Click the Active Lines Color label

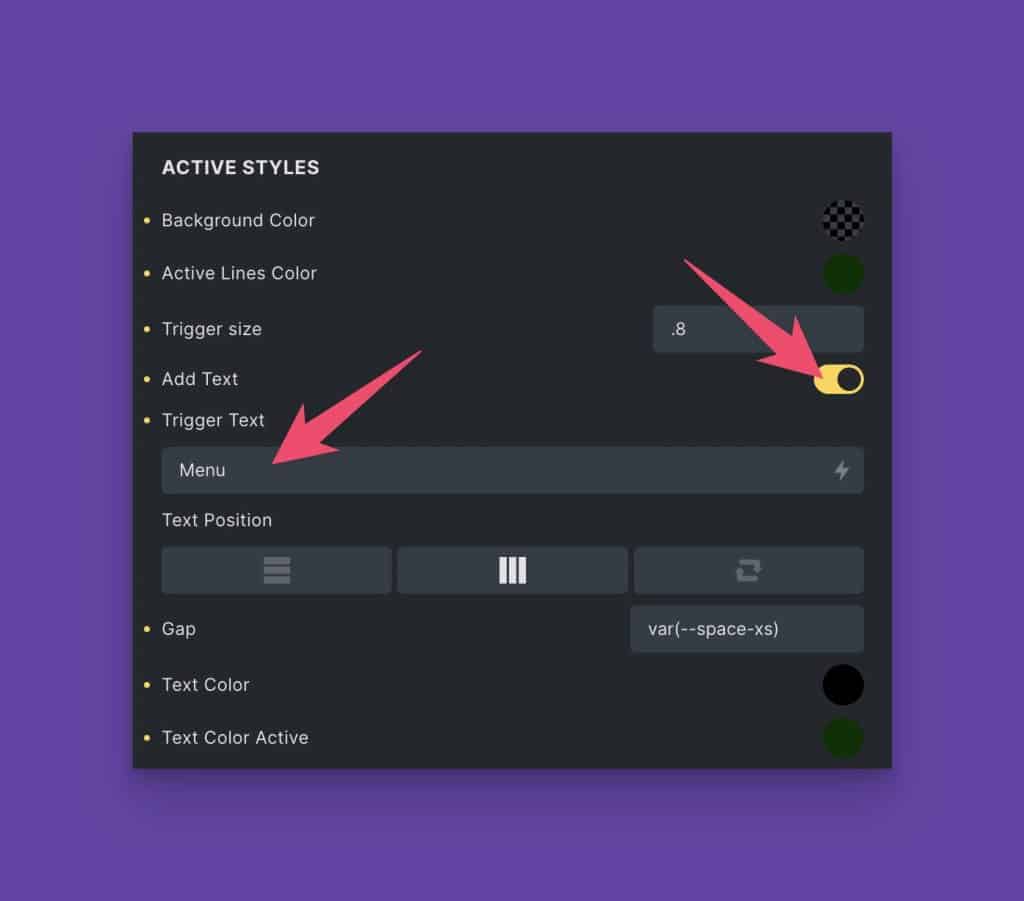coord(239,273)
